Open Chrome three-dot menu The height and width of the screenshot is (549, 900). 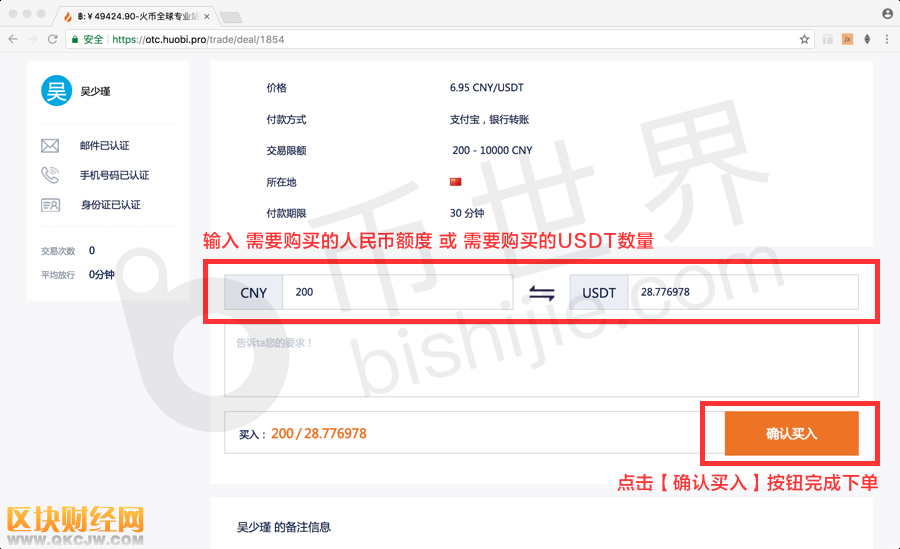(x=887, y=39)
